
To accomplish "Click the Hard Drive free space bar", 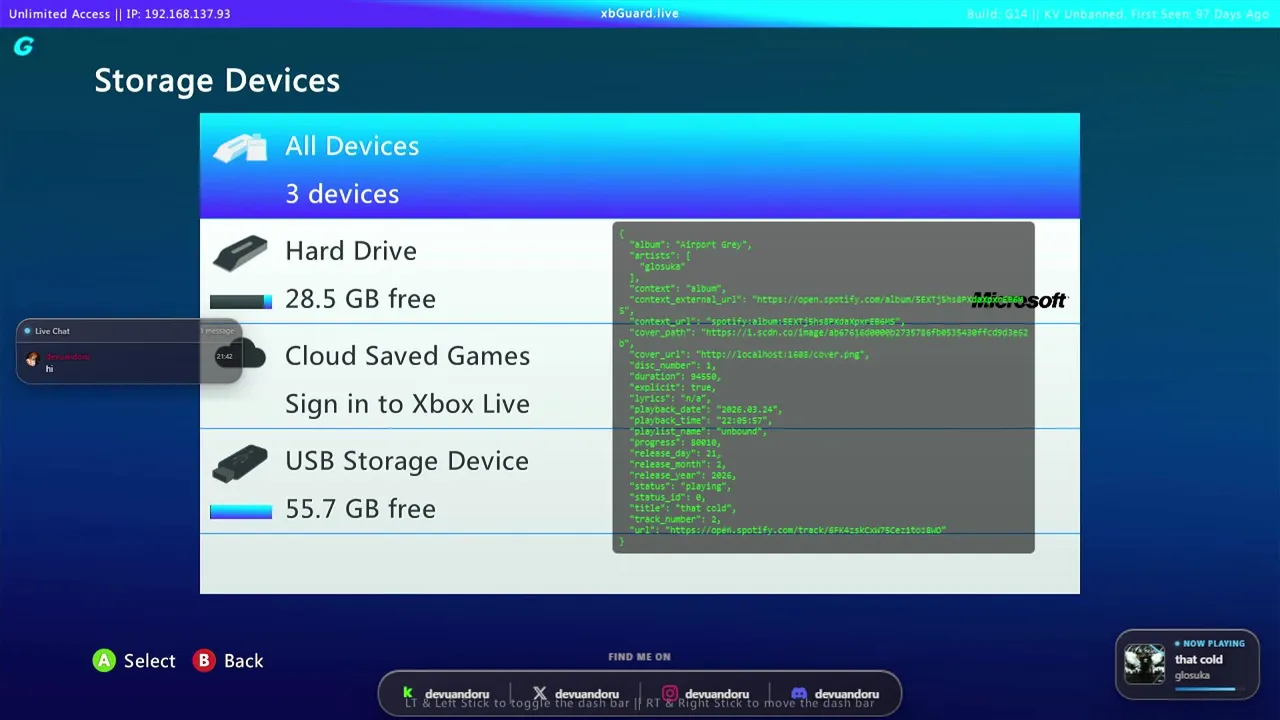I will [x=241, y=301].
